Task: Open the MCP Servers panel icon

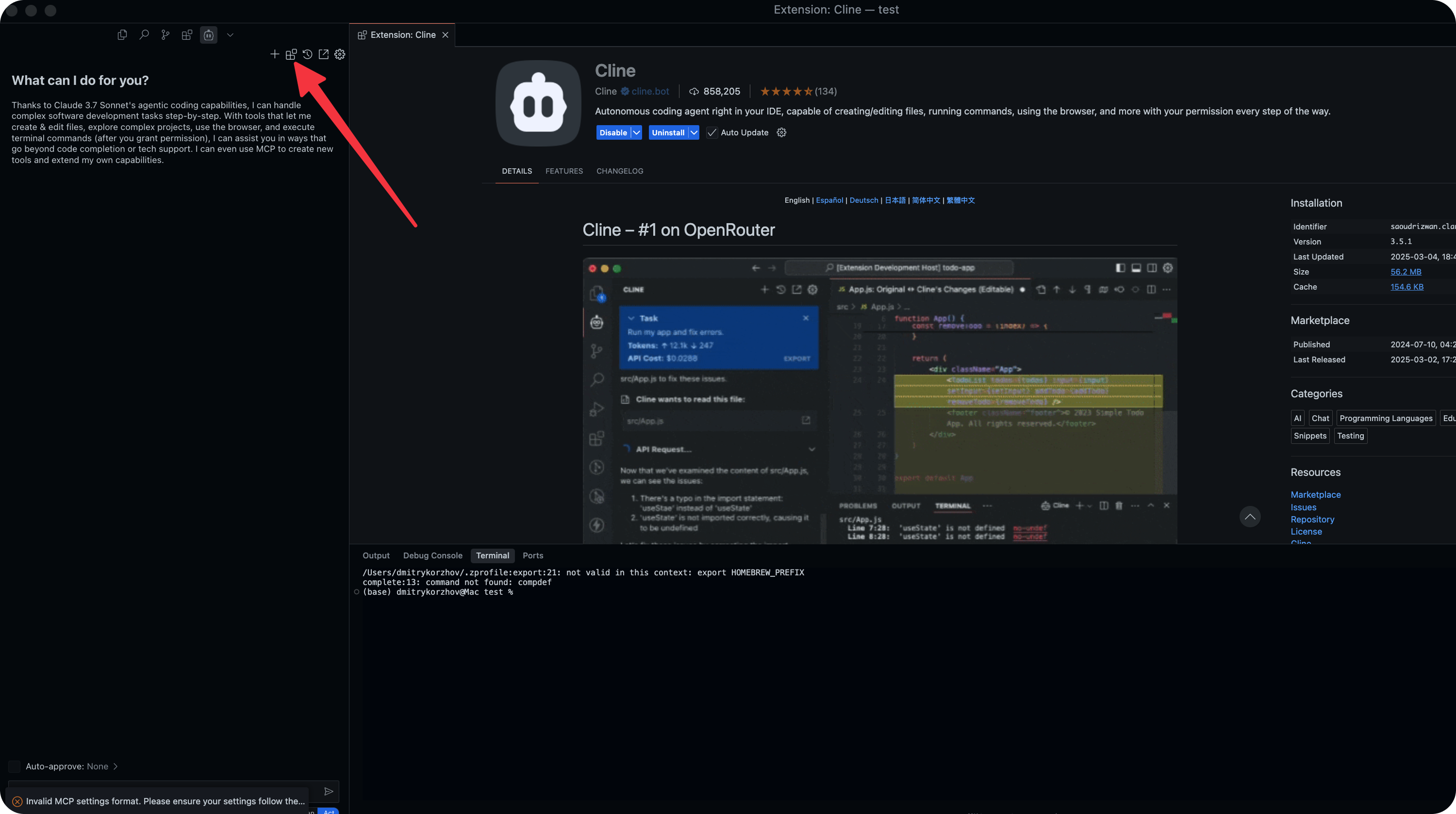Action: (x=291, y=54)
